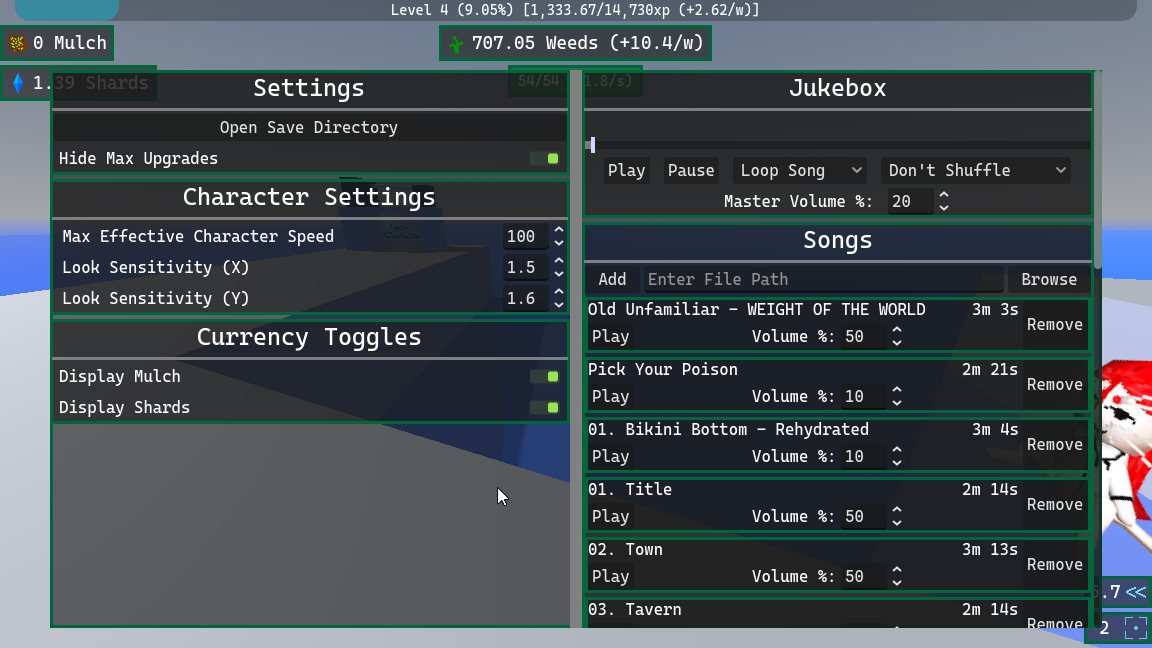Toggle the Display Mulch switch
This screenshot has height=648, width=1152.
(545, 377)
